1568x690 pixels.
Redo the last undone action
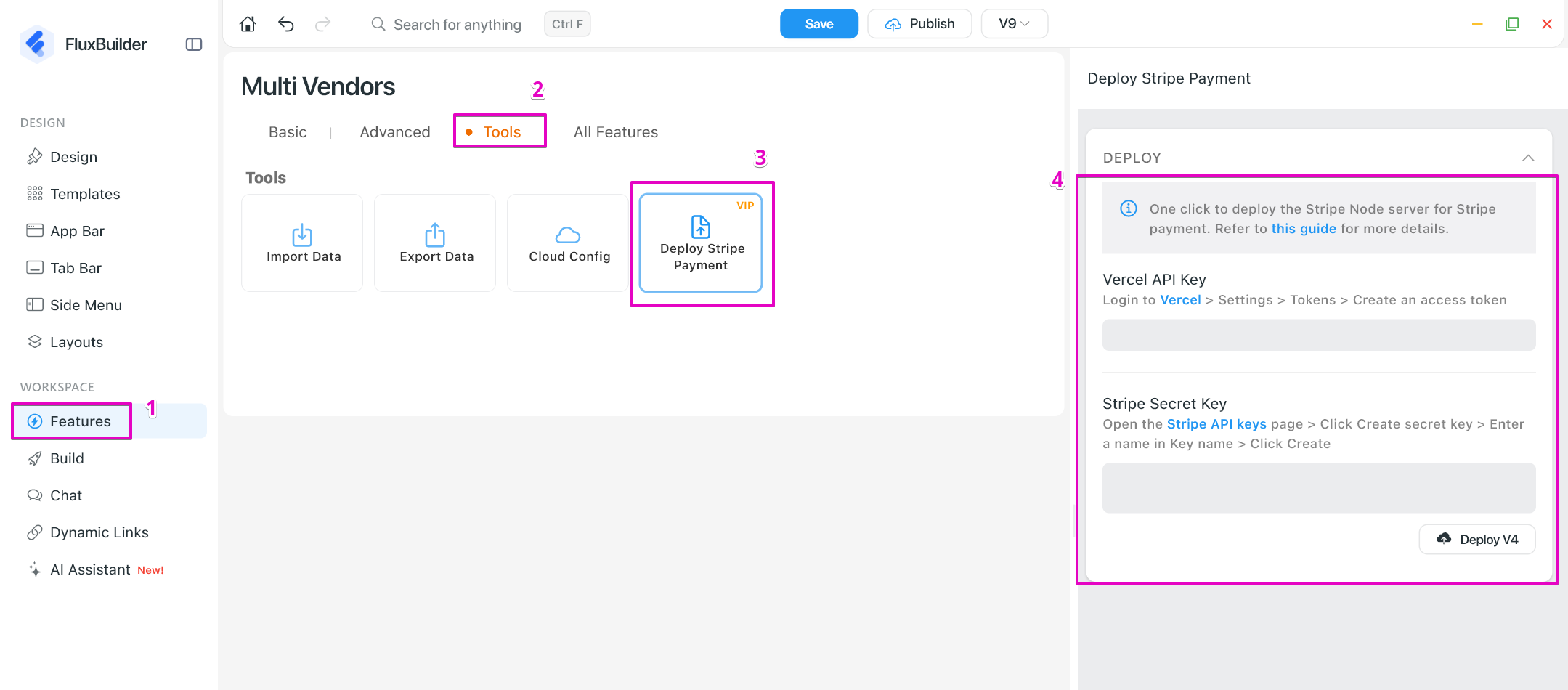pos(323,24)
